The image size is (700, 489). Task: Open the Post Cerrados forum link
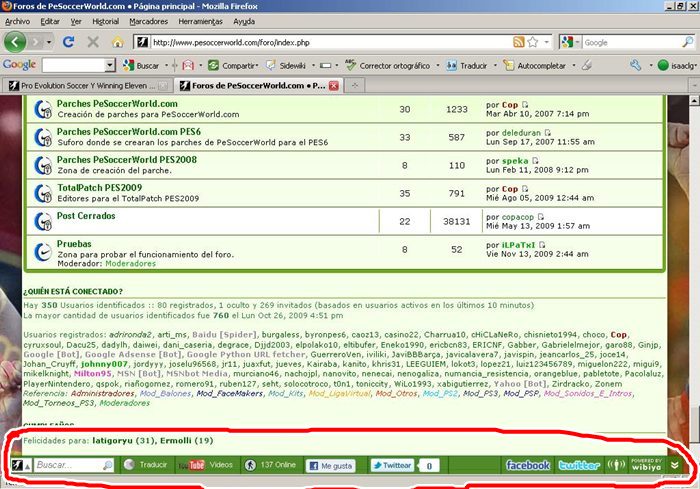(86, 216)
